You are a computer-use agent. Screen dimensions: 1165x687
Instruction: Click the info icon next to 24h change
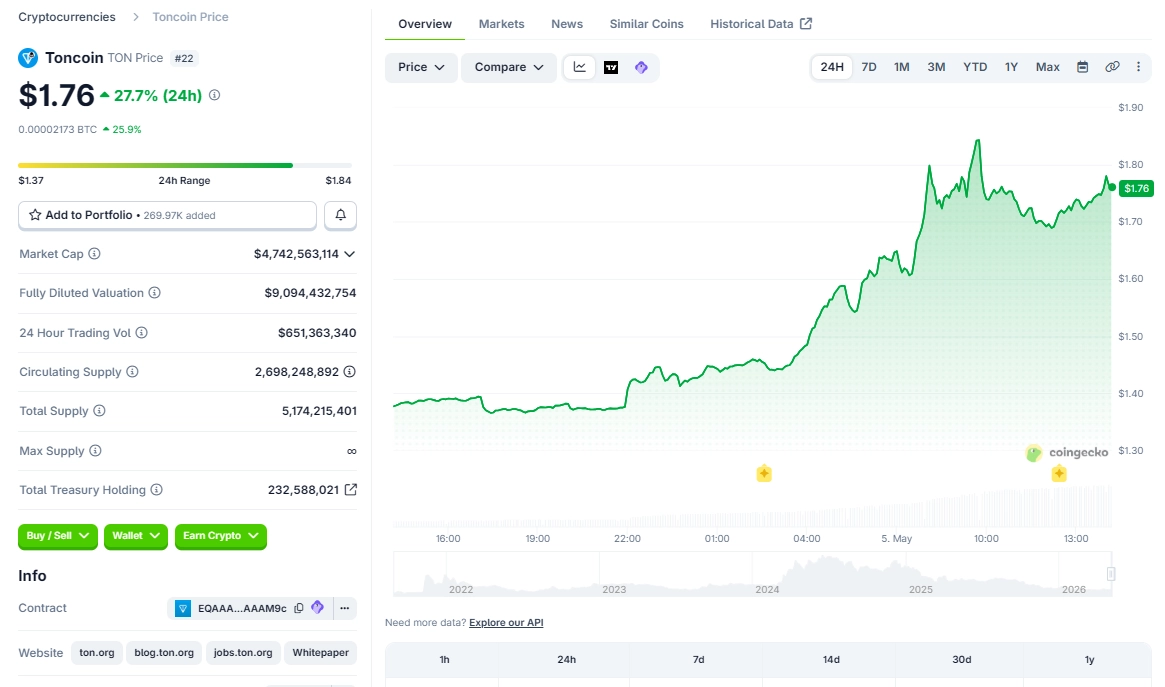(215, 95)
